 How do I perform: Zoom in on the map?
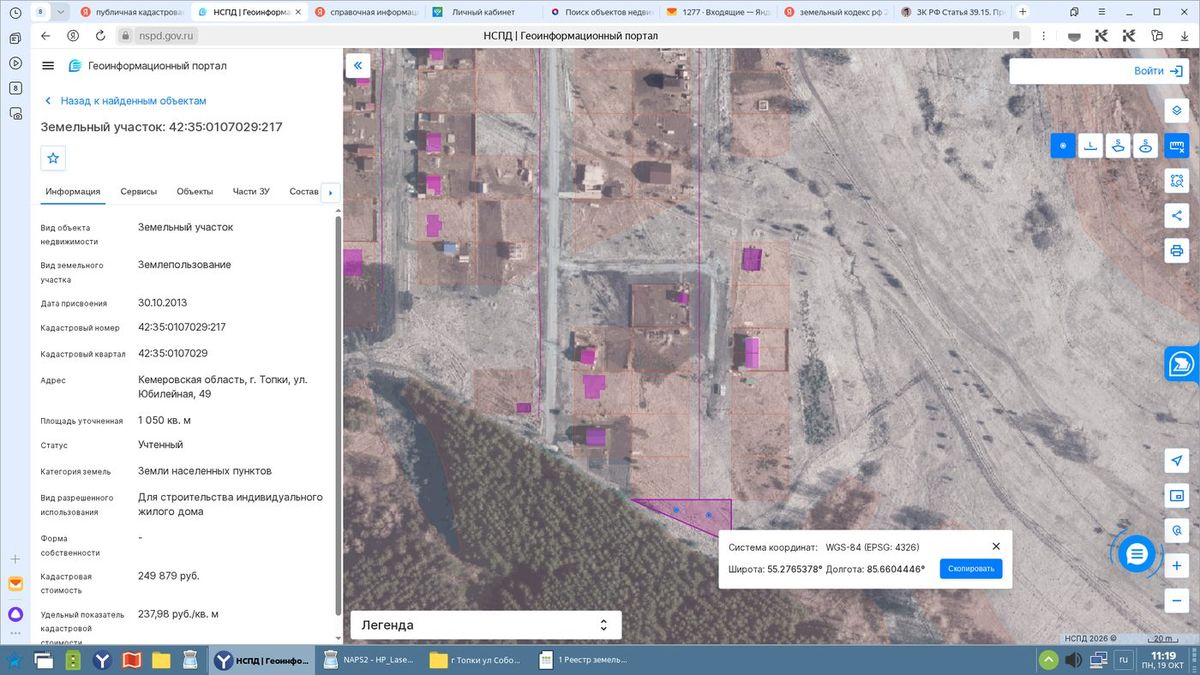tap(1176, 566)
